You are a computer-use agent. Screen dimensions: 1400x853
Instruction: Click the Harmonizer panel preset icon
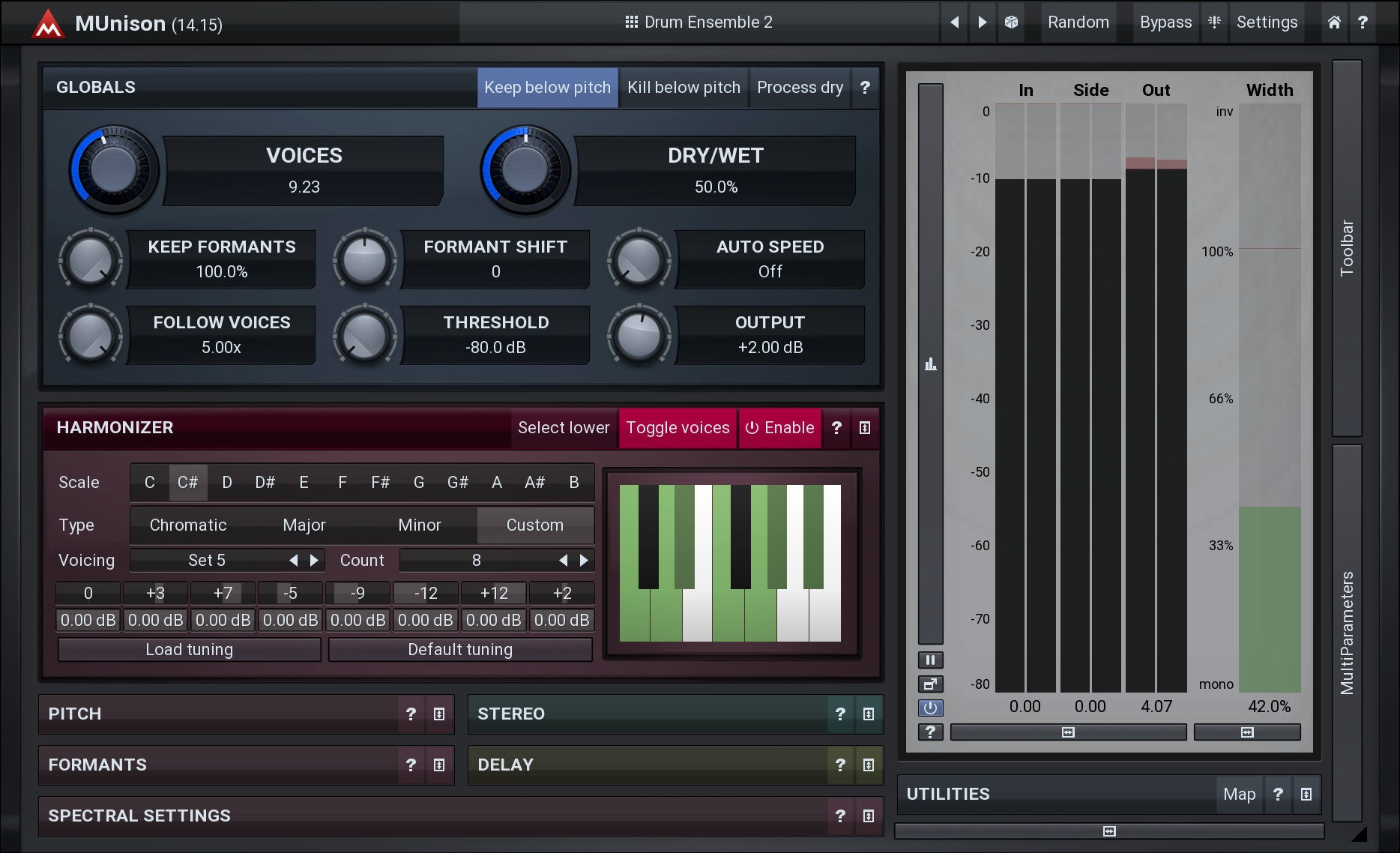865,428
